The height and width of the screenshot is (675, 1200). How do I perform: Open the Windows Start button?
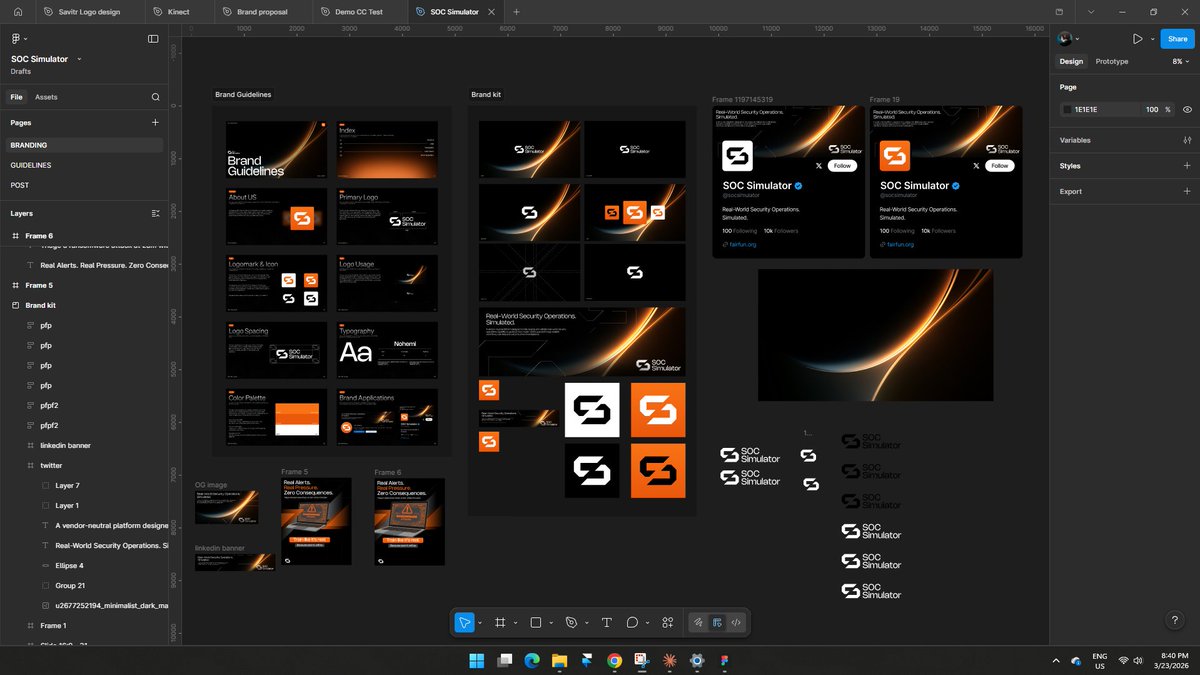point(477,660)
